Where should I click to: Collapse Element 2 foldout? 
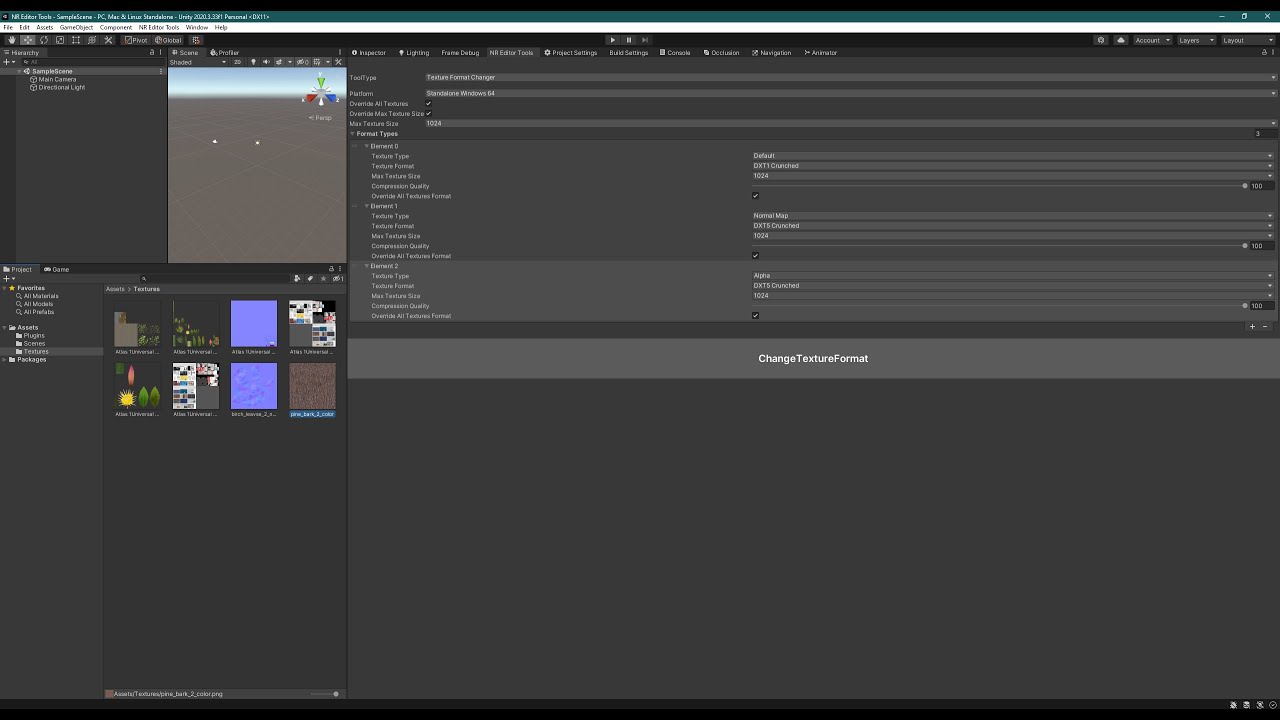click(x=367, y=266)
